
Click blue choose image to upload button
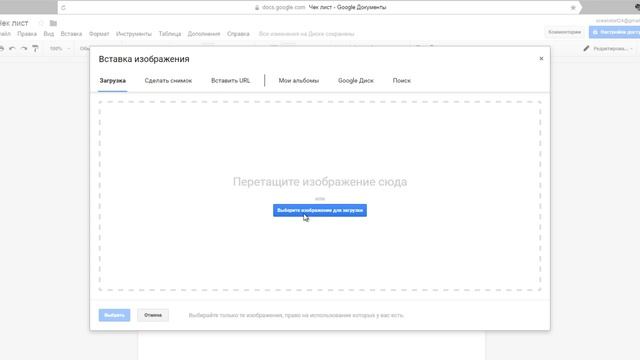(x=320, y=210)
